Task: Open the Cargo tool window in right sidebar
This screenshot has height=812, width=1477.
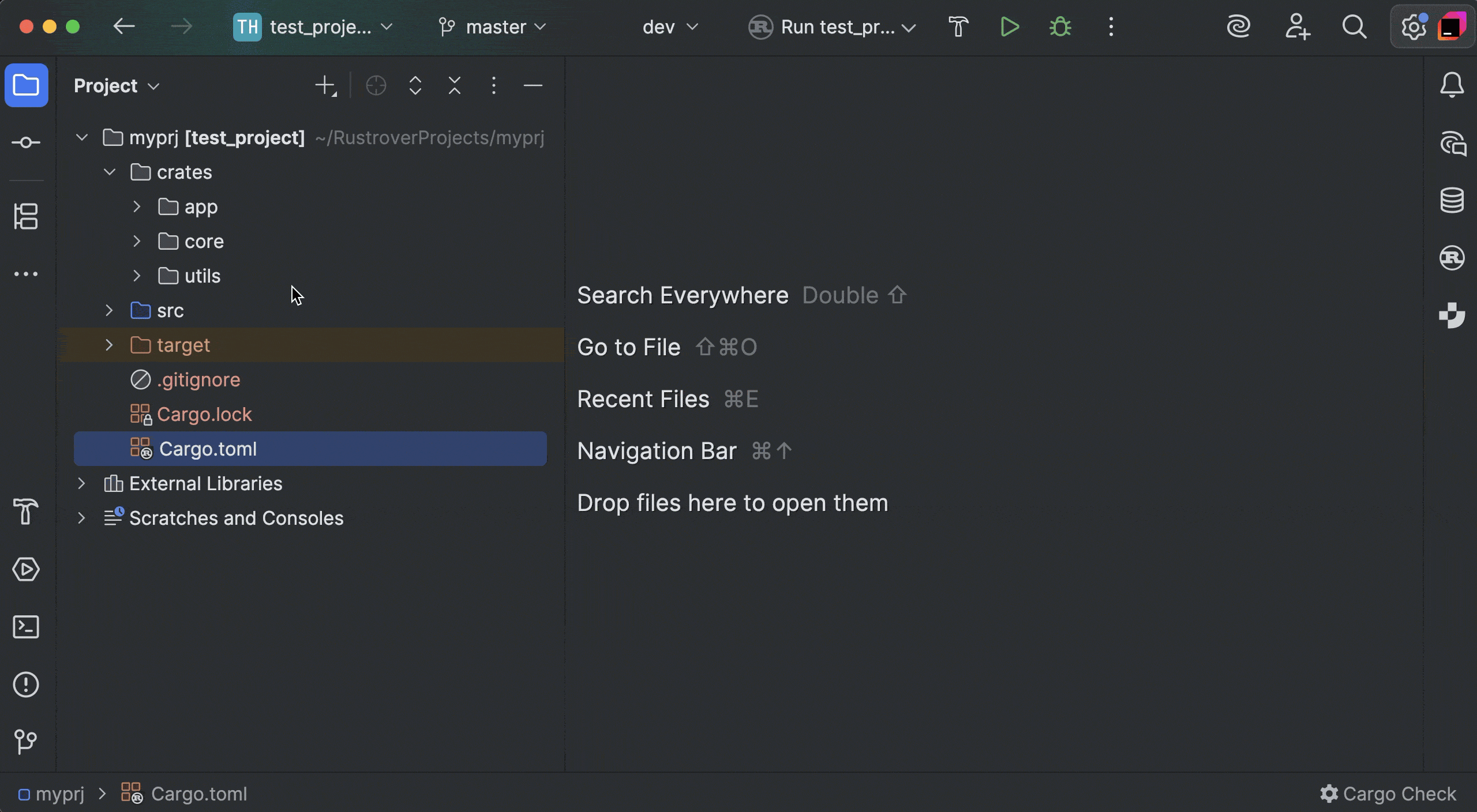Action: [x=1452, y=258]
